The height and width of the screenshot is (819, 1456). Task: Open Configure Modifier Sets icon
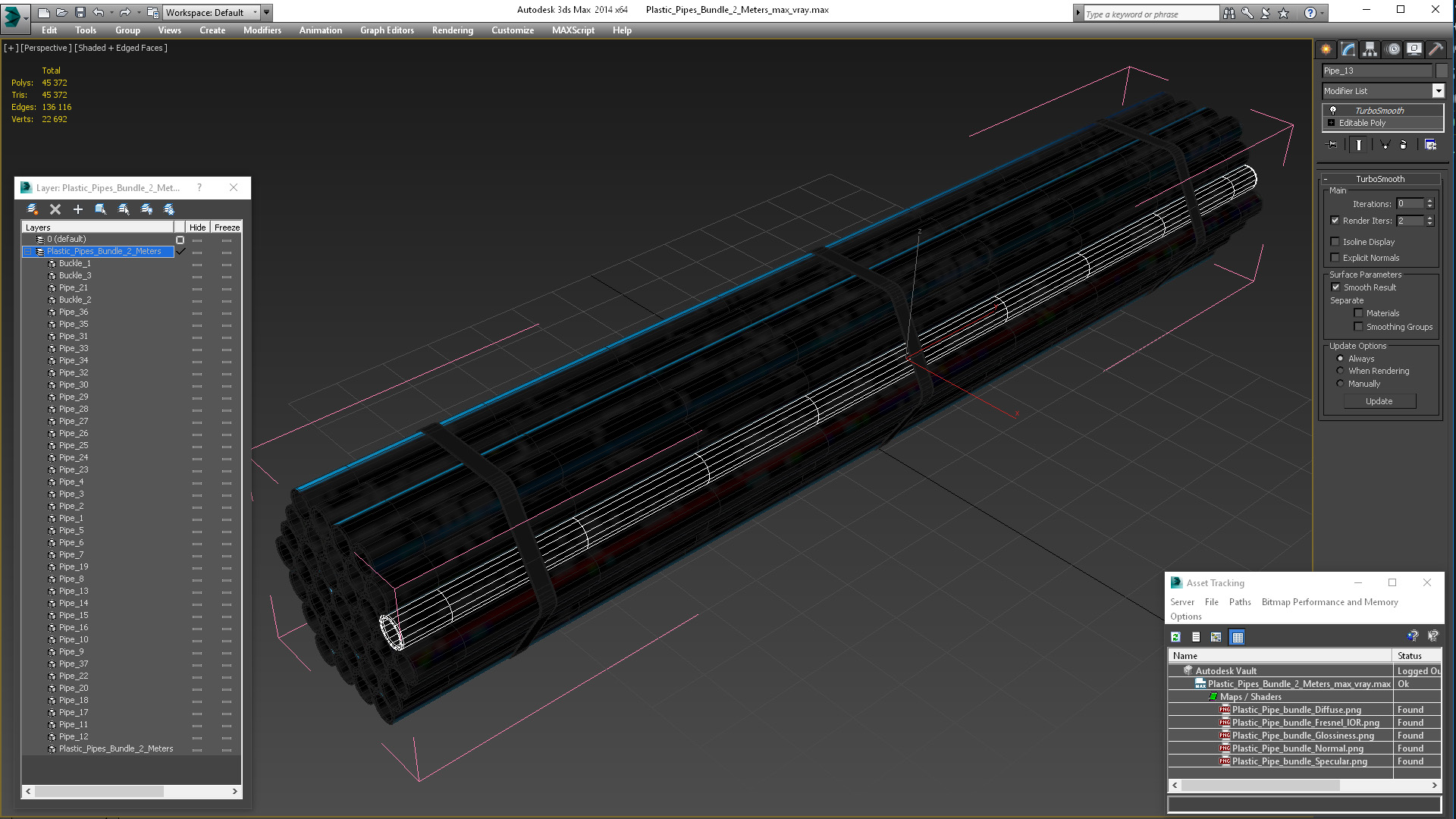[1430, 145]
